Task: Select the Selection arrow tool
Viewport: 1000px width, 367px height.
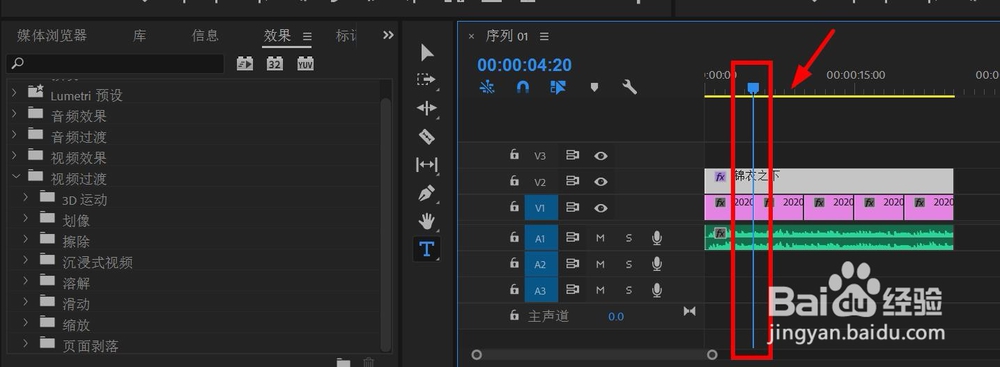Action: (427, 52)
